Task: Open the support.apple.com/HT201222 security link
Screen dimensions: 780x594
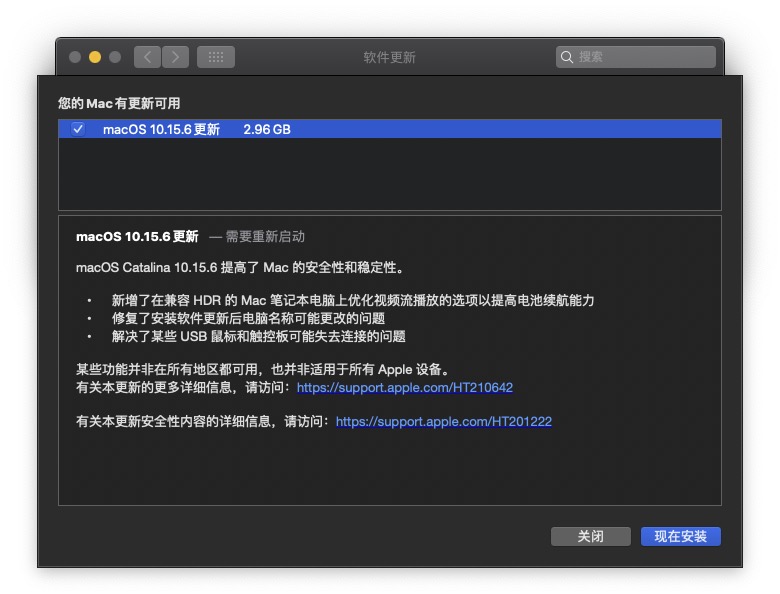Action: click(443, 422)
